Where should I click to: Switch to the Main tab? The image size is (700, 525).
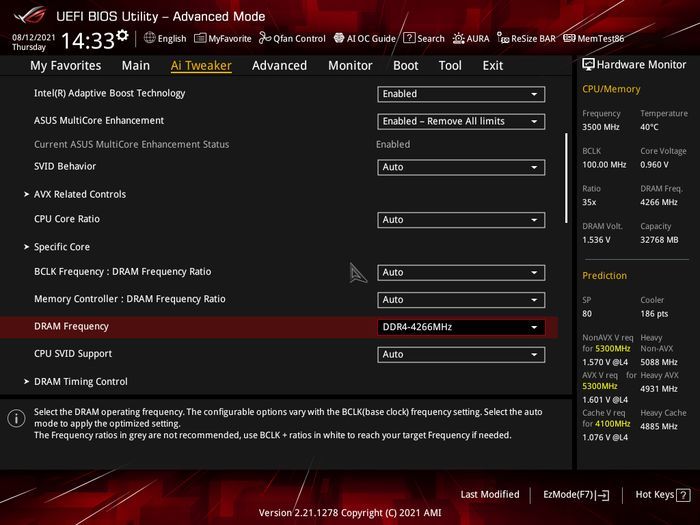point(136,66)
